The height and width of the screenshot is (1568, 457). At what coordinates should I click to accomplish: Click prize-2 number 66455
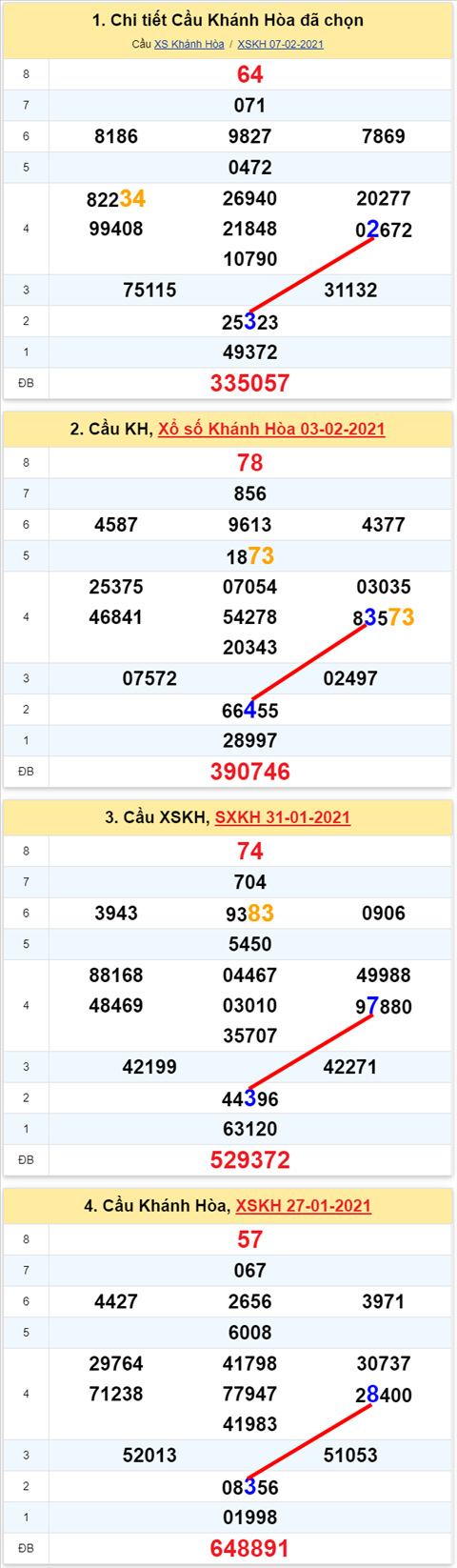coord(249,711)
